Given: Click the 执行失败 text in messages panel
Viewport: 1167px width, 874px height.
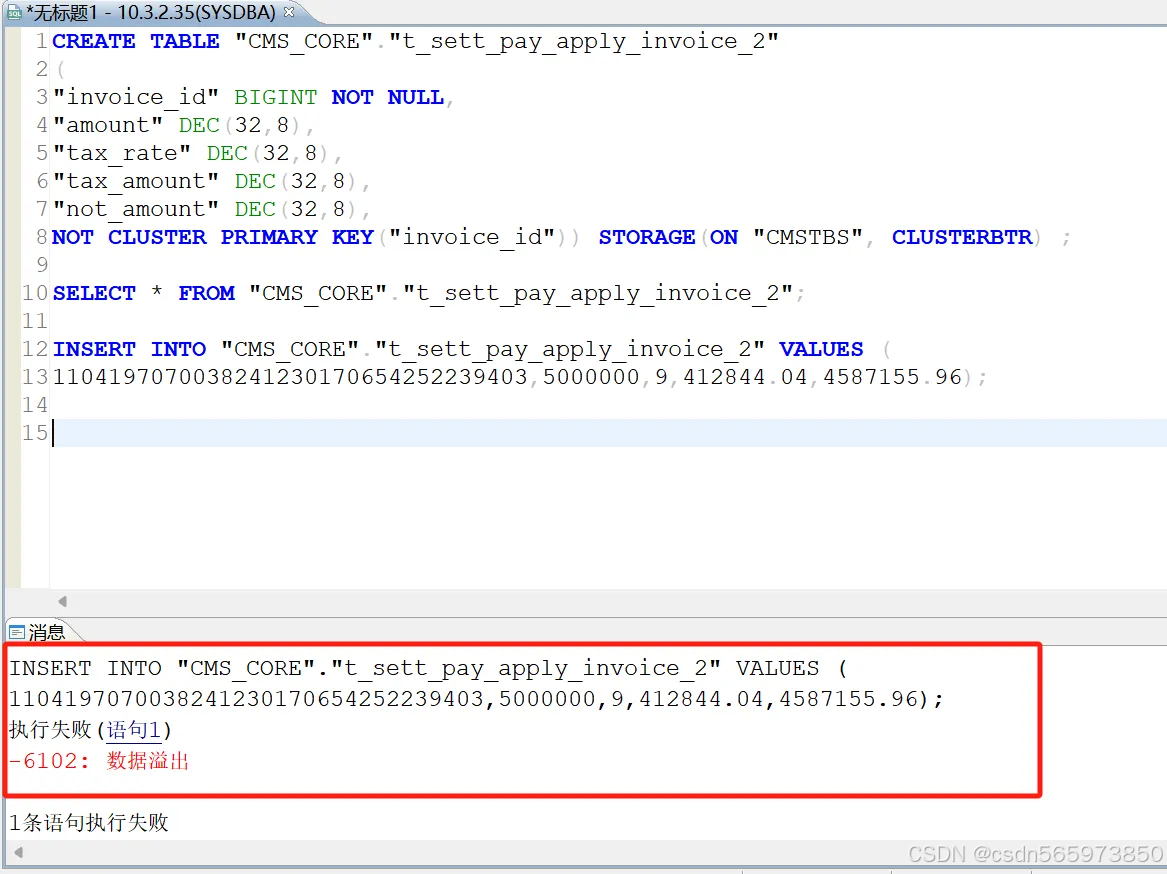Looking at the screenshot, I should coord(50,730).
